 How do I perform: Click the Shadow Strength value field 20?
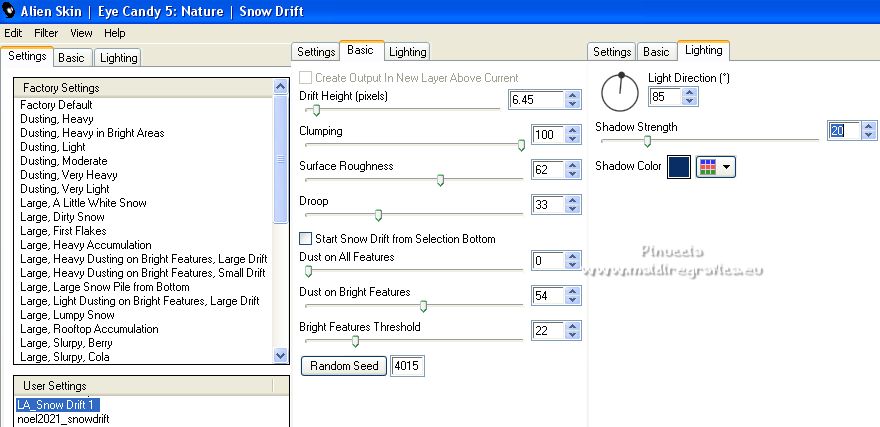[x=844, y=131]
